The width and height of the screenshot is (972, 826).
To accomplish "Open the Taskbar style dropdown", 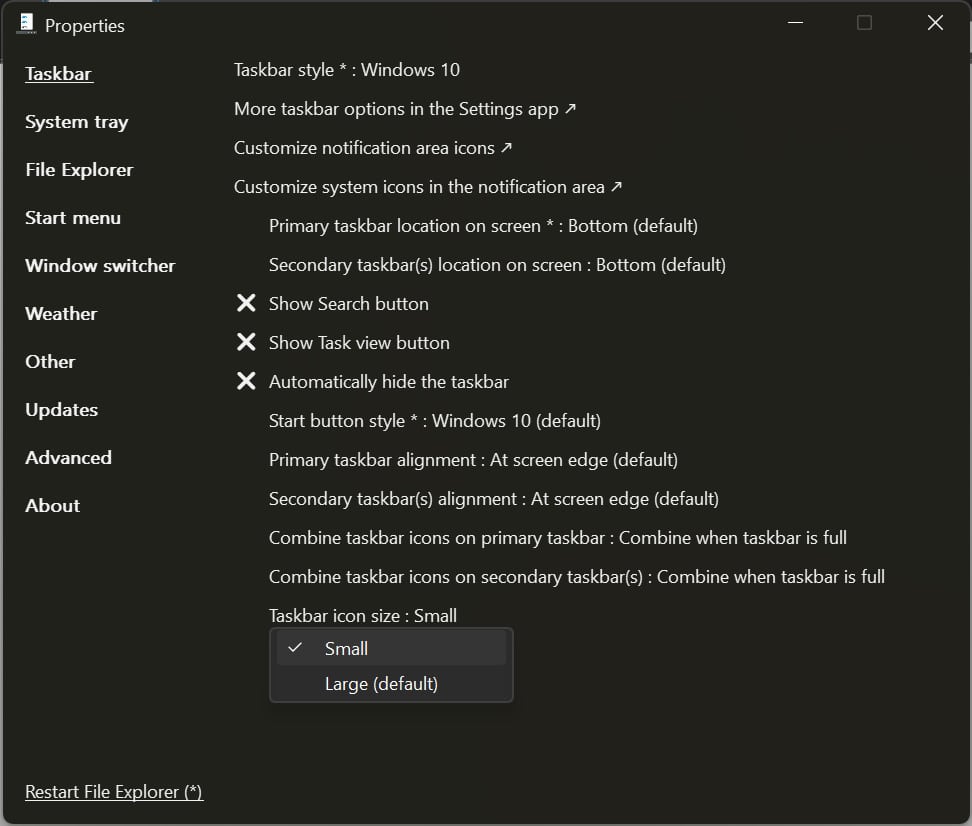I will [x=346, y=70].
